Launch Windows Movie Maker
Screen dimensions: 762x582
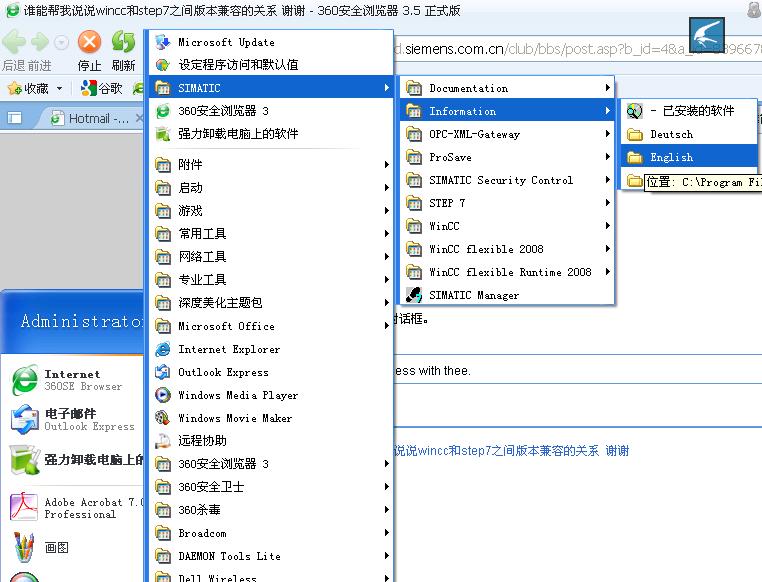271,418
